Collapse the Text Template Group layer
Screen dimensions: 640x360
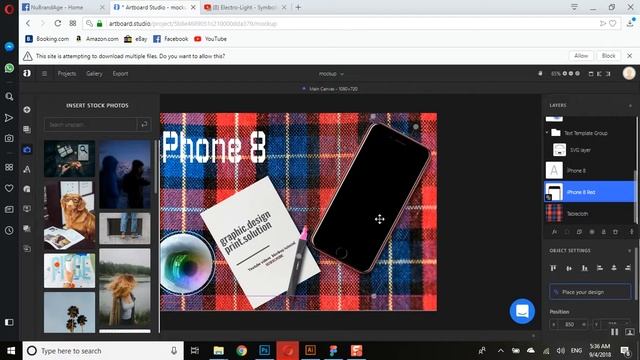pos(547,133)
